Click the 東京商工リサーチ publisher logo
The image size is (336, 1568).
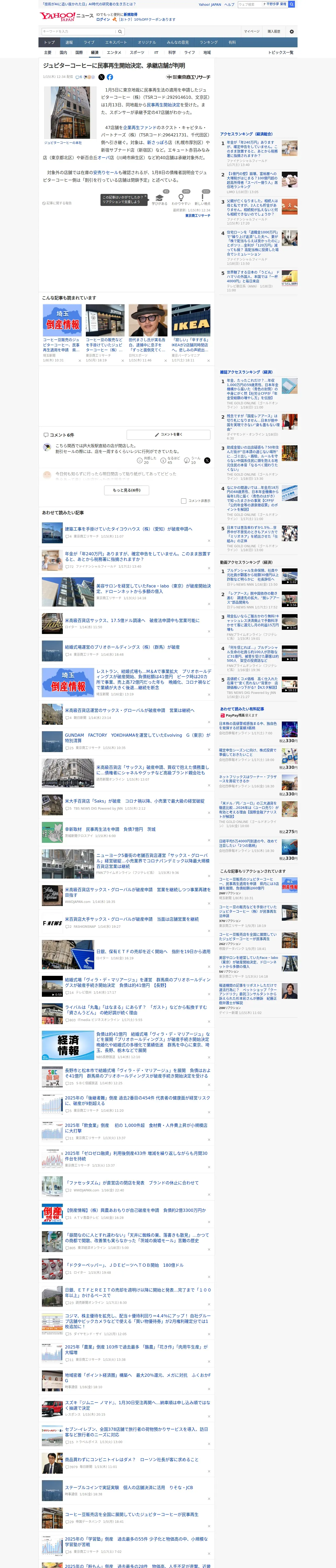pos(188,77)
